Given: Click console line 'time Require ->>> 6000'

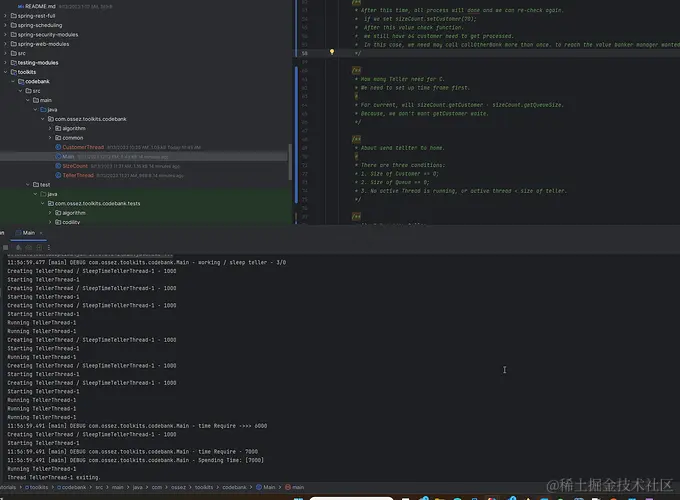Looking at the screenshot, I should point(137,426).
